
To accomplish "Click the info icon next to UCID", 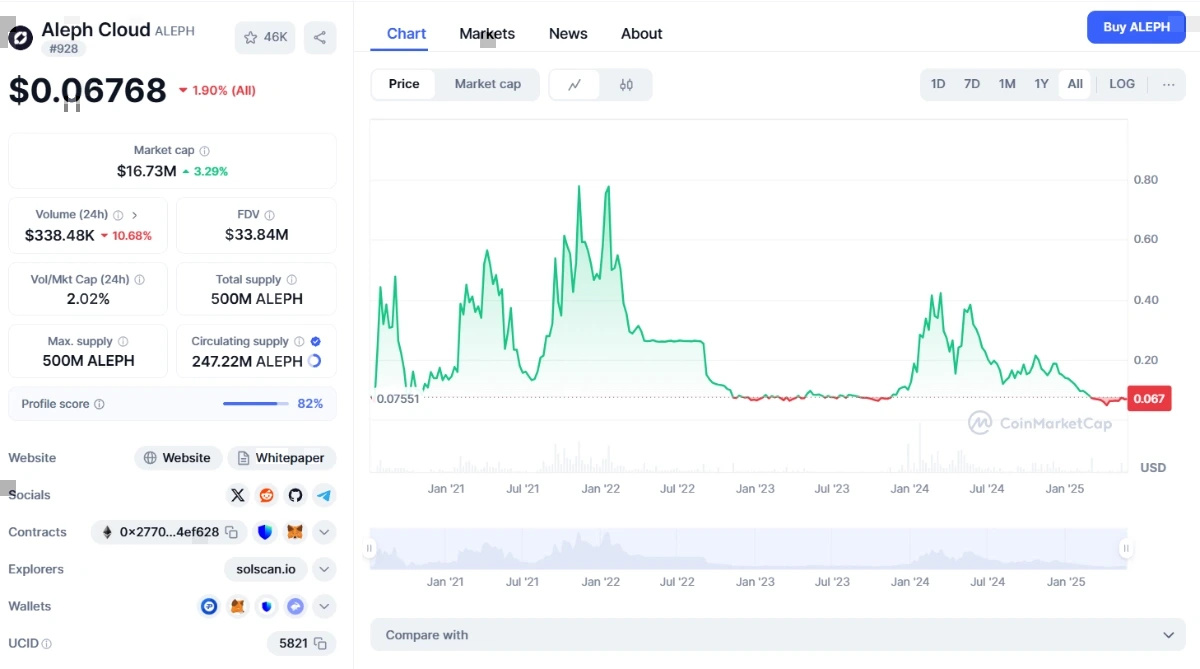I will [x=47, y=644].
